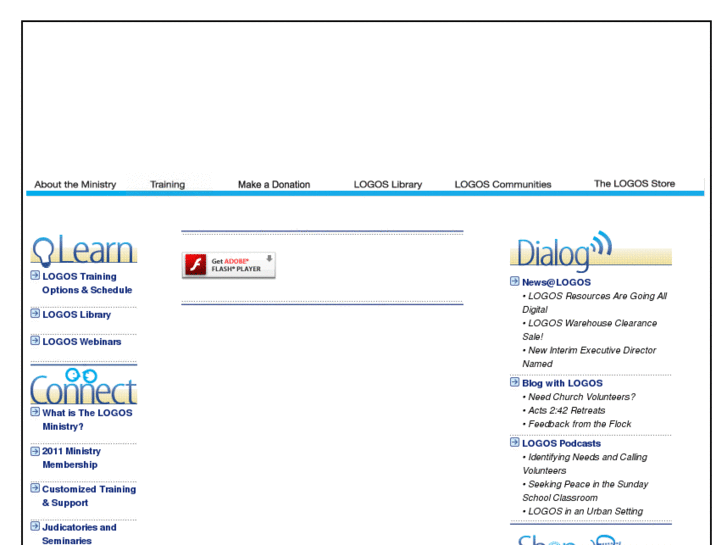The width and height of the screenshot is (727, 545).
Task: Click arrow icon beside News@LOGOS
Action: click(x=515, y=281)
